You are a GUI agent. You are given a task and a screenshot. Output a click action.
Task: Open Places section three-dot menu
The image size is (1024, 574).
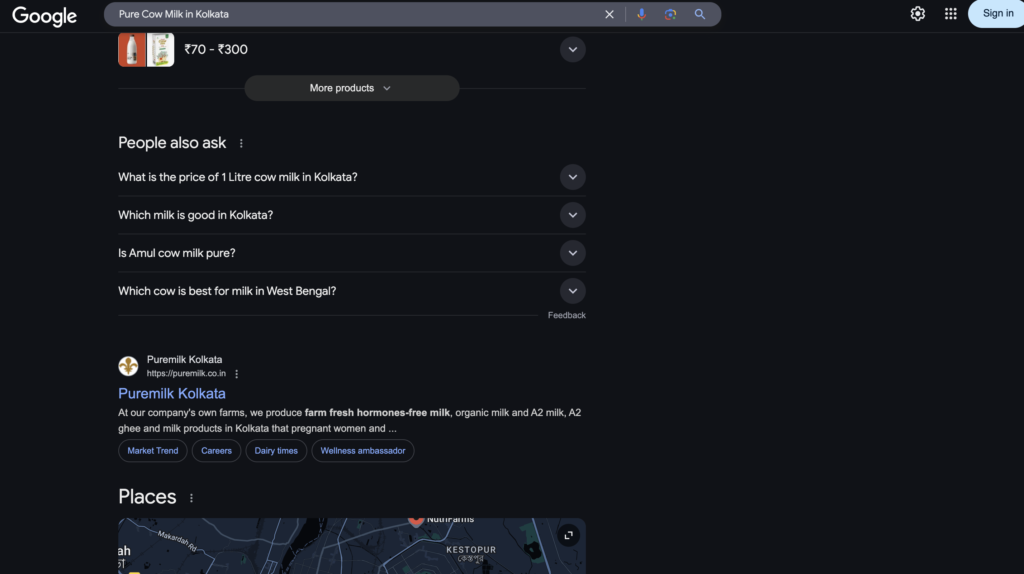pyautogui.click(x=191, y=498)
